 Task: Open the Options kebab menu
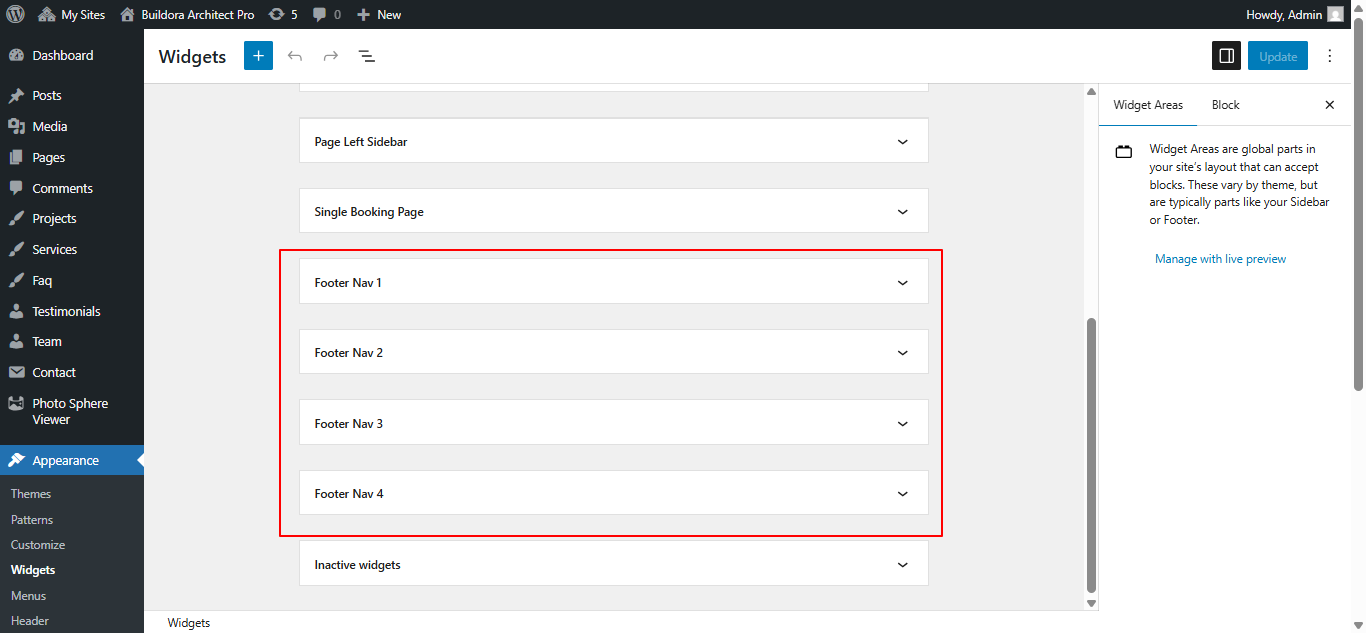point(1330,56)
